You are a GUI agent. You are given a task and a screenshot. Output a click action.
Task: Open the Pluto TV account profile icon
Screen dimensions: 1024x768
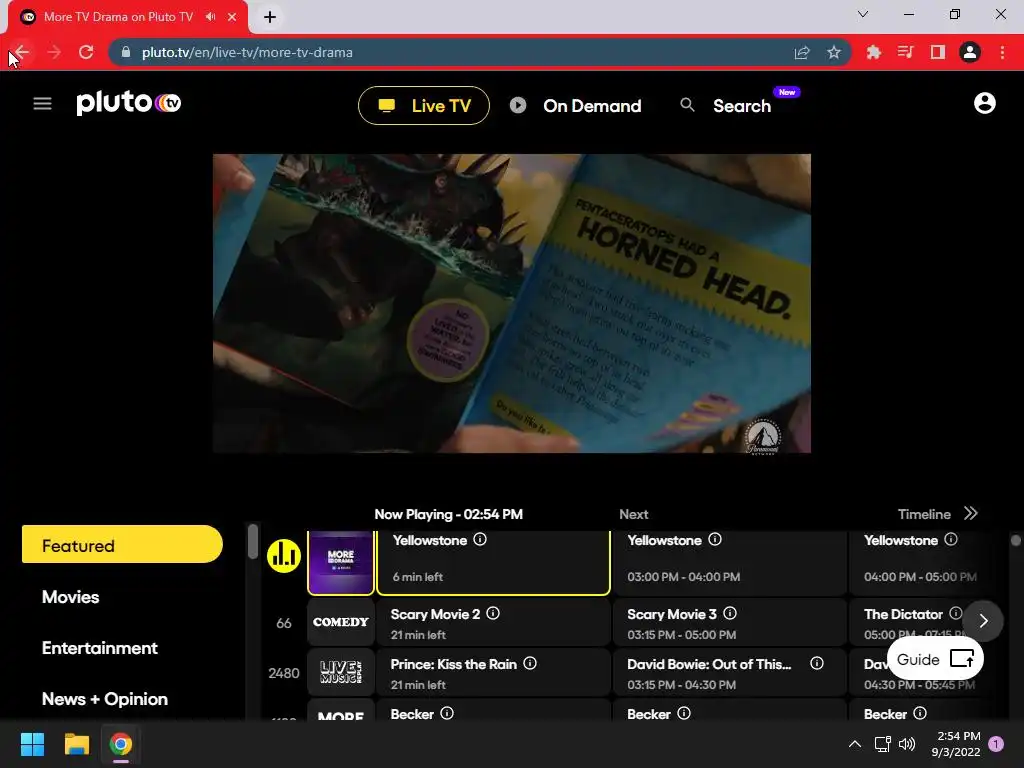click(x=984, y=103)
